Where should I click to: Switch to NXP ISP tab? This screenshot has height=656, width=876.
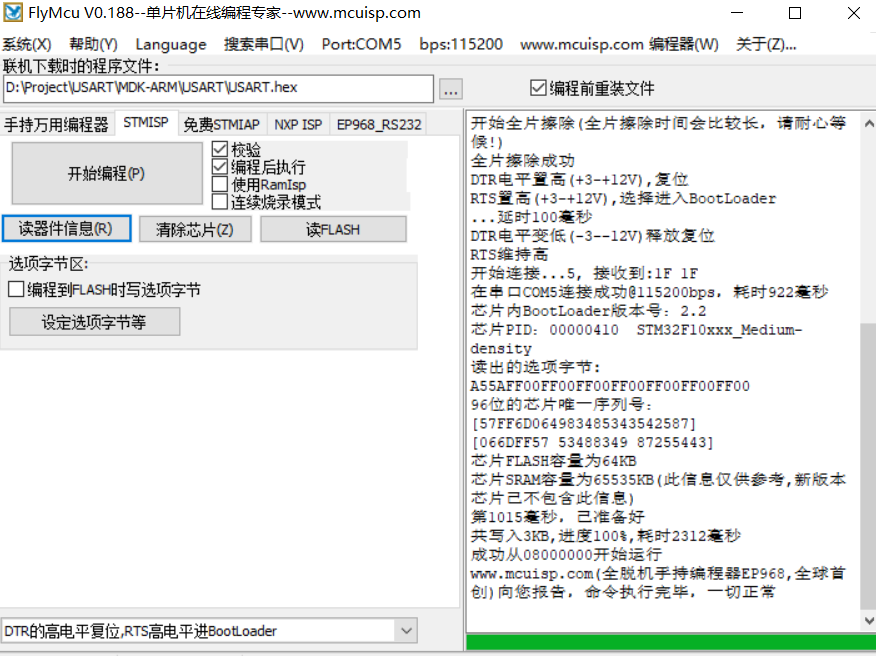[x=298, y=124]
